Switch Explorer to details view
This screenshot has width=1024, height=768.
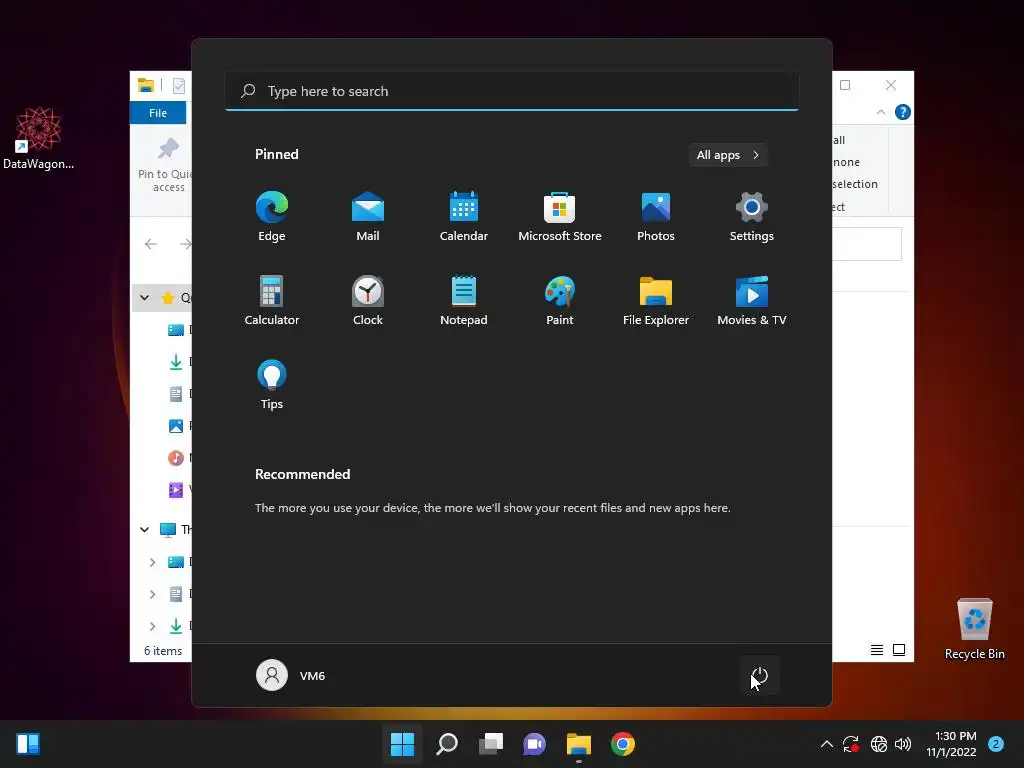(877, 650)
